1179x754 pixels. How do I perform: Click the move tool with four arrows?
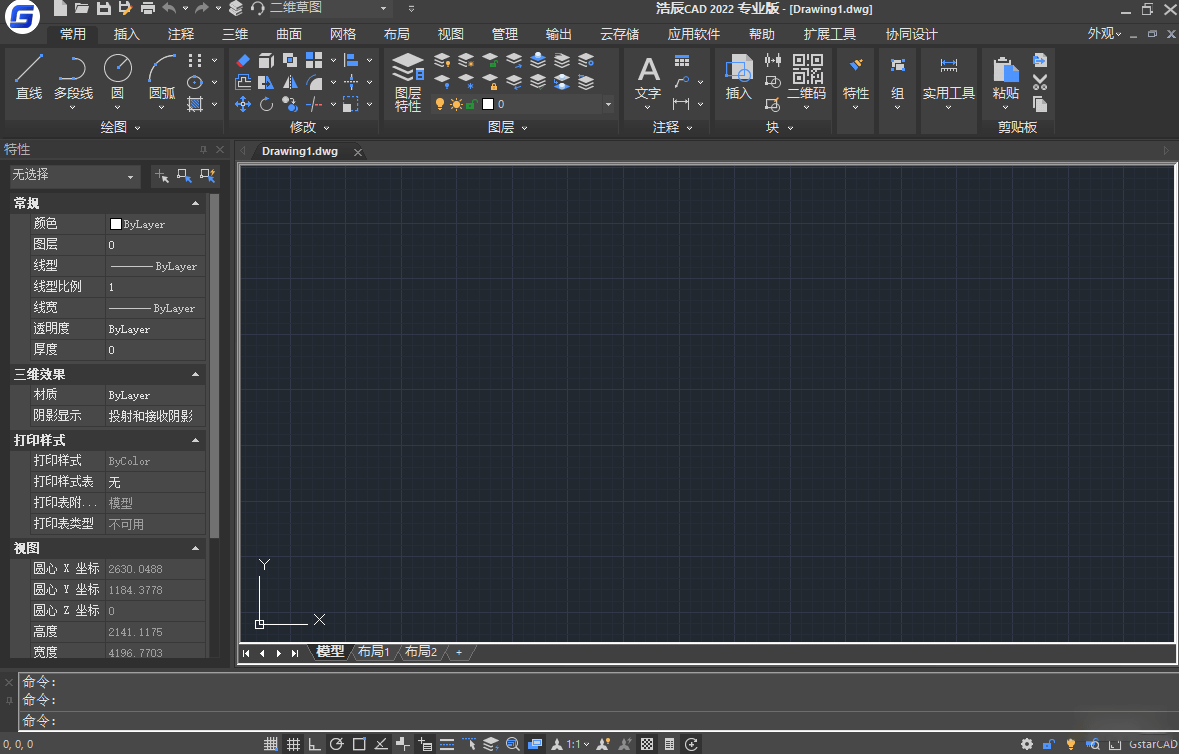click(x=243, y=104)
